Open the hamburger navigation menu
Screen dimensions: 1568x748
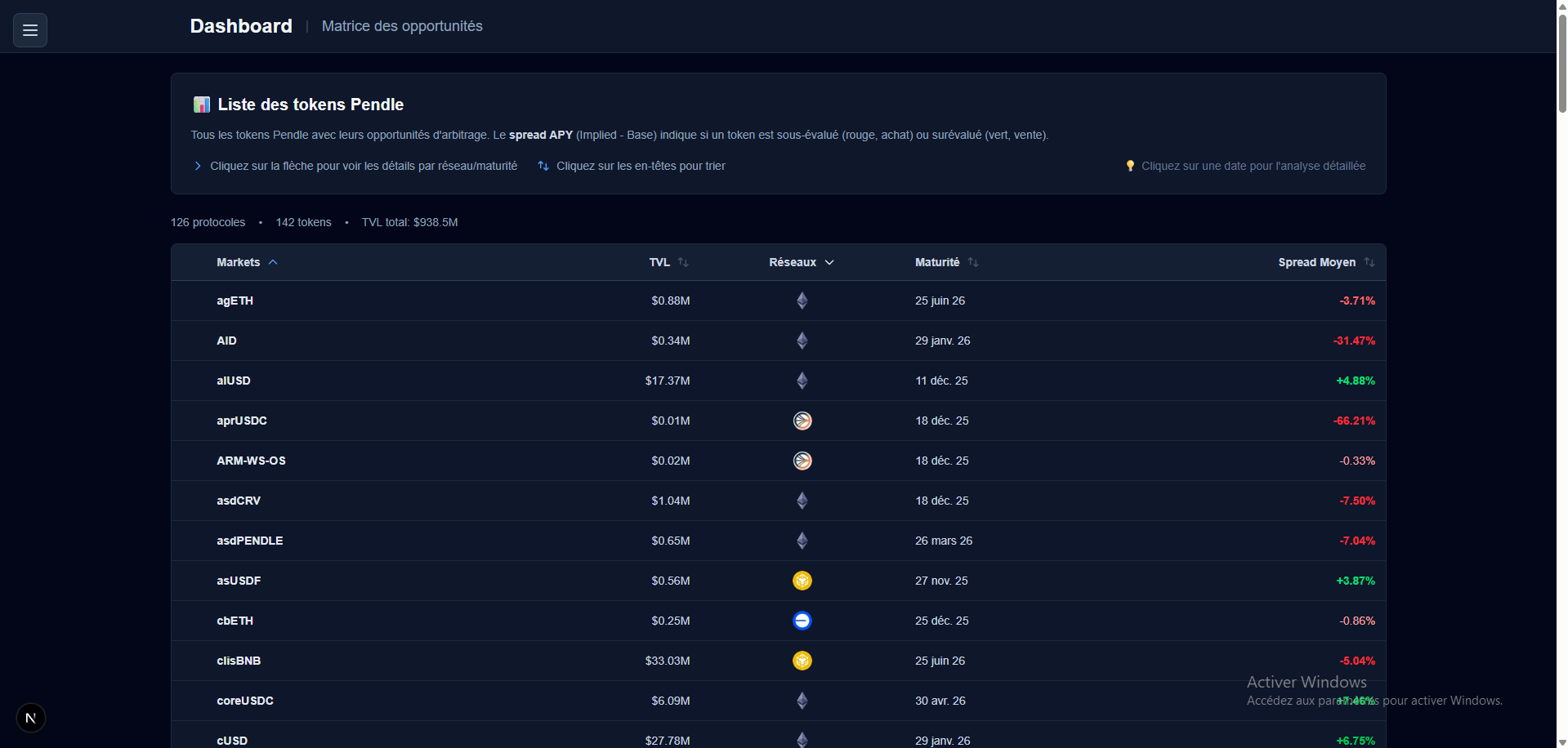click(x=29, y=30)
